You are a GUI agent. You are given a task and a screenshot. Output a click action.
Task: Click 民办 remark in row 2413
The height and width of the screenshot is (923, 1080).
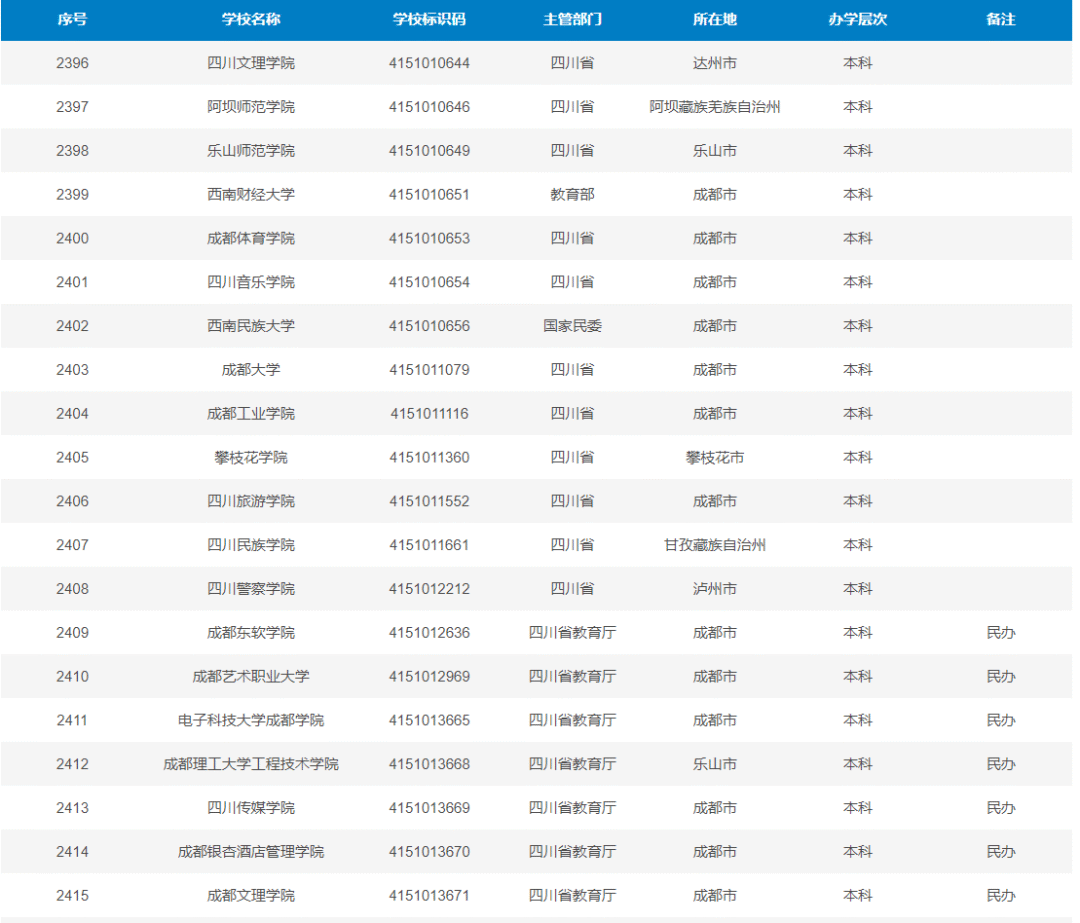click(x=1001, y=808)
